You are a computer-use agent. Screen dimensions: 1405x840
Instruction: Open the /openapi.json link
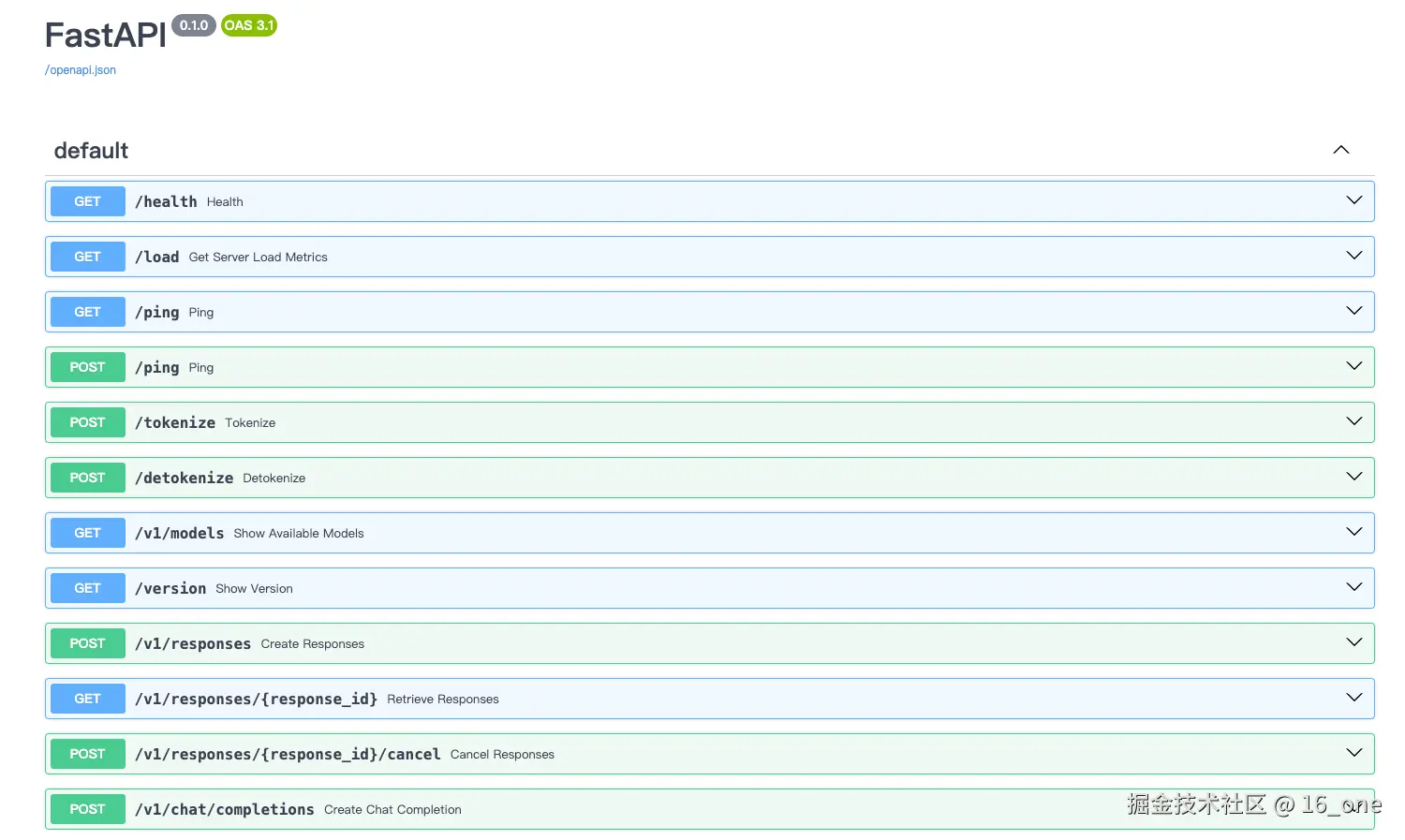(x=81, y=70)
